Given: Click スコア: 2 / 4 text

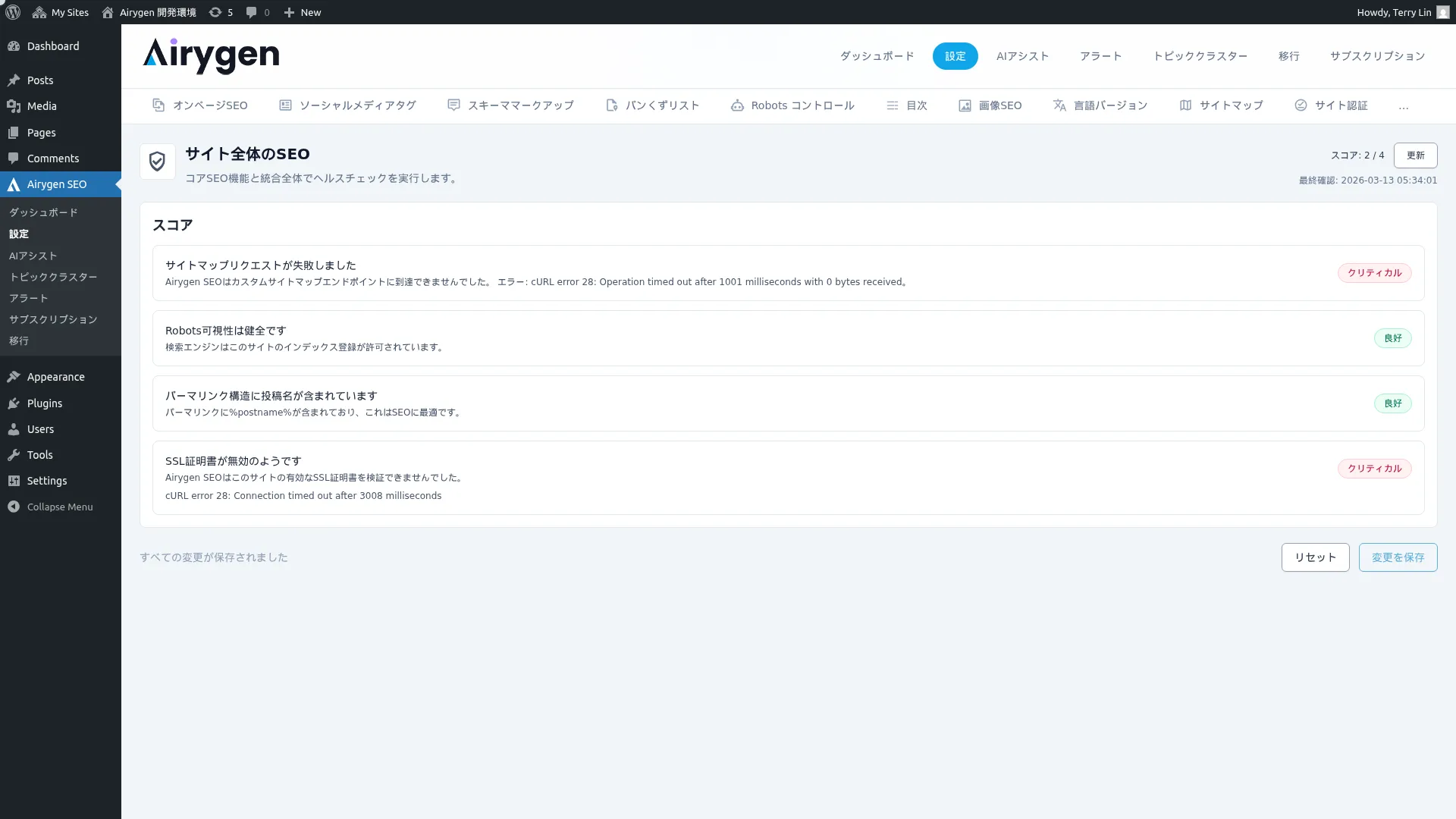Looking at the screenshot, I should [x=1357, y=155].
